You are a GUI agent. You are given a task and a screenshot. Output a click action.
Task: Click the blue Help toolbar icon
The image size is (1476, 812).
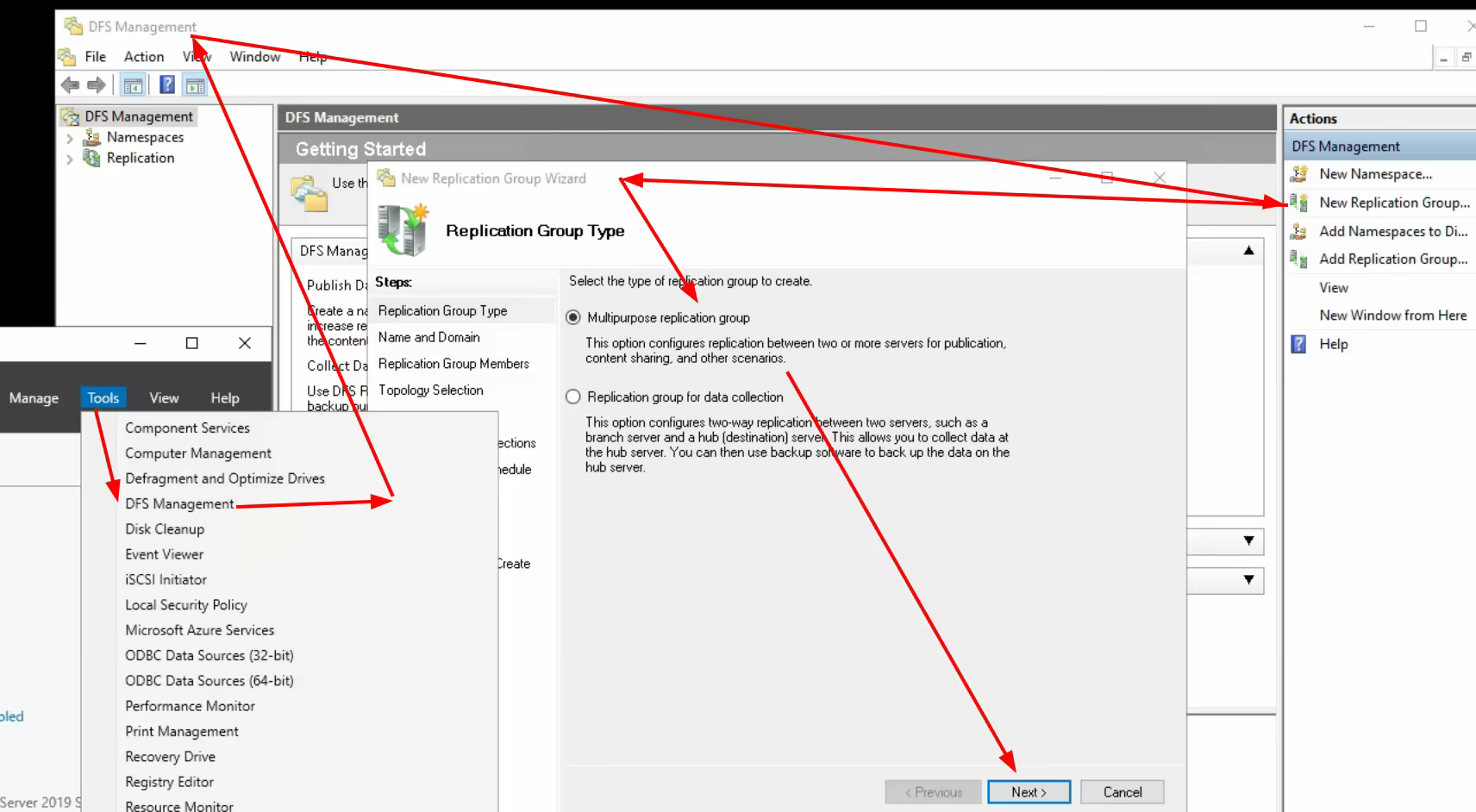tap(167, 84)
